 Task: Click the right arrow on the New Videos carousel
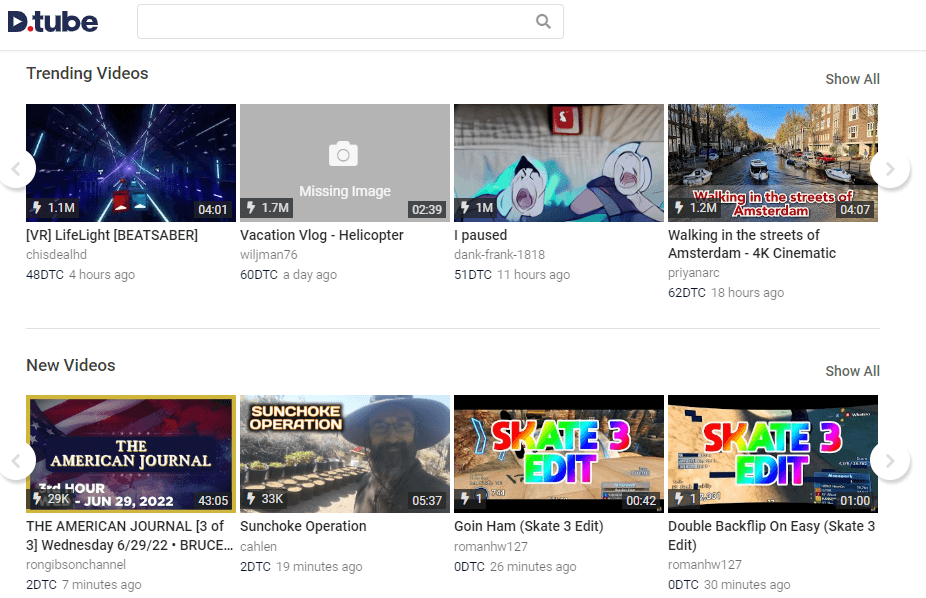point(890,461)
